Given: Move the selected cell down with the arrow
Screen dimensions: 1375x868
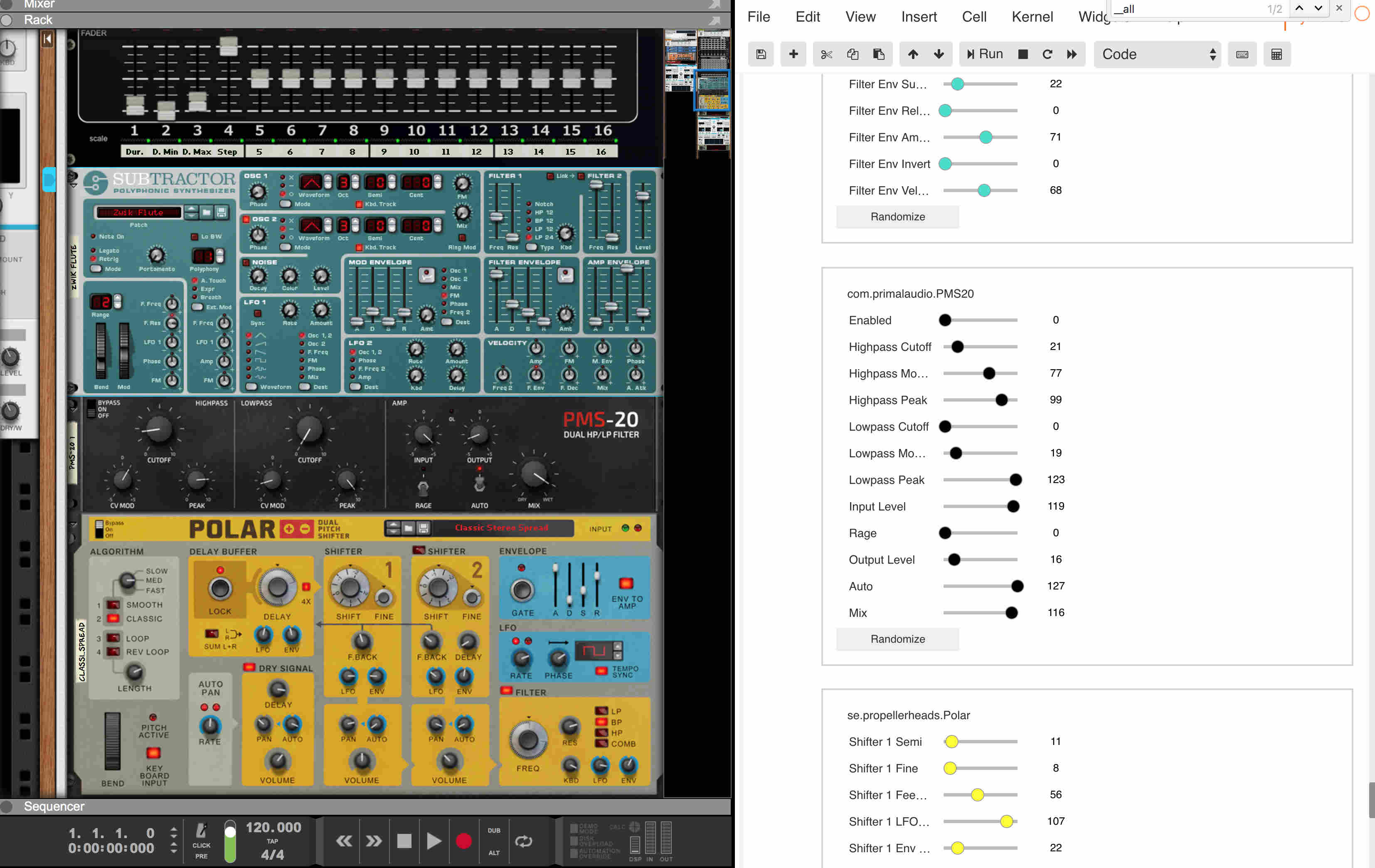Looking at the screenshot, I should click(939, 54).
